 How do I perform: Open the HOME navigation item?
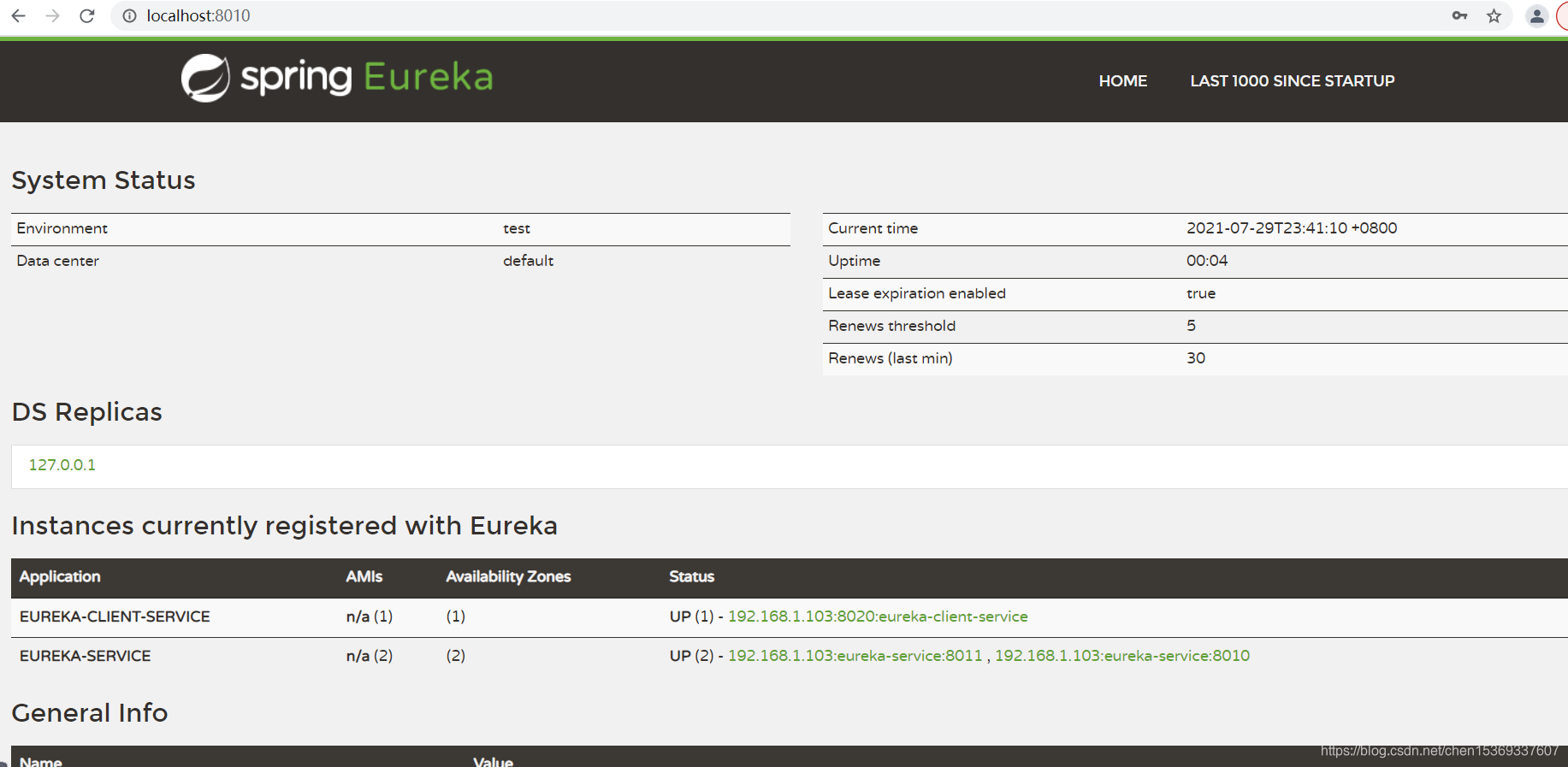coord(1123,81)
